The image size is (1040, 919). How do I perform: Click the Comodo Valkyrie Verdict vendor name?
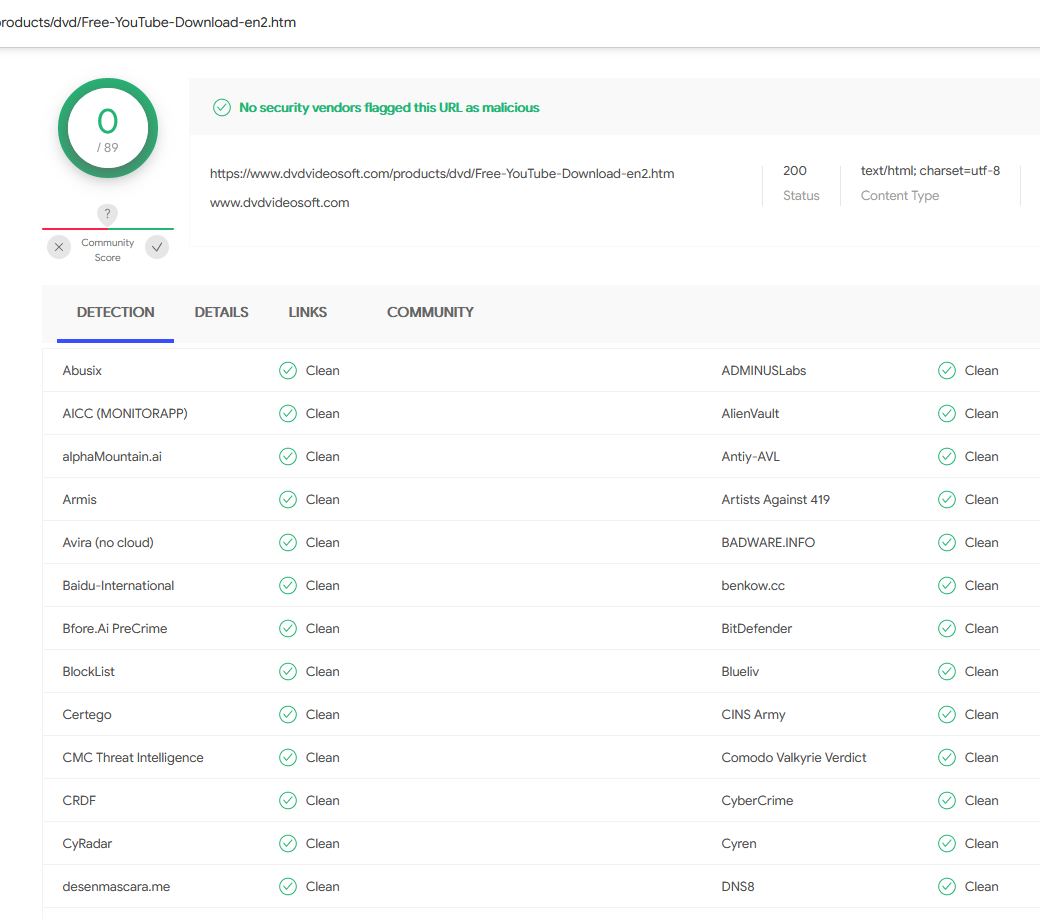click(794, 757)
